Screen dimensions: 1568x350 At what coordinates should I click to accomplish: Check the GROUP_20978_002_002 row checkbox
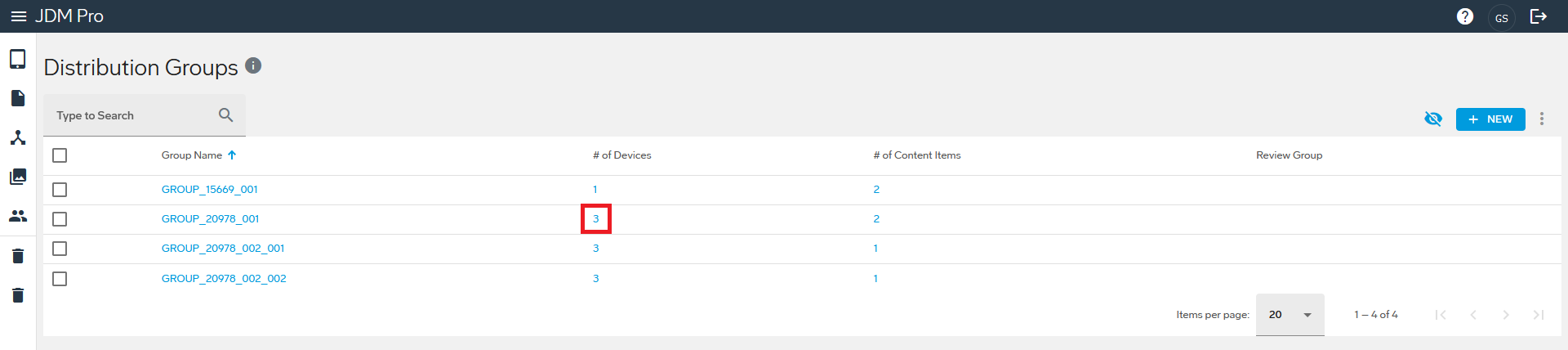coord(60,279)
